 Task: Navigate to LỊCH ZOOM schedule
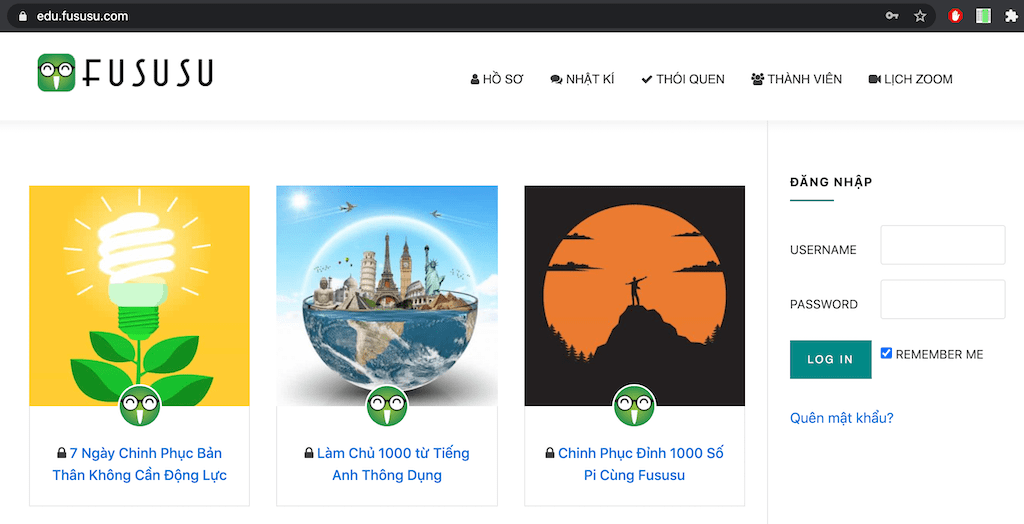point(911,79)
